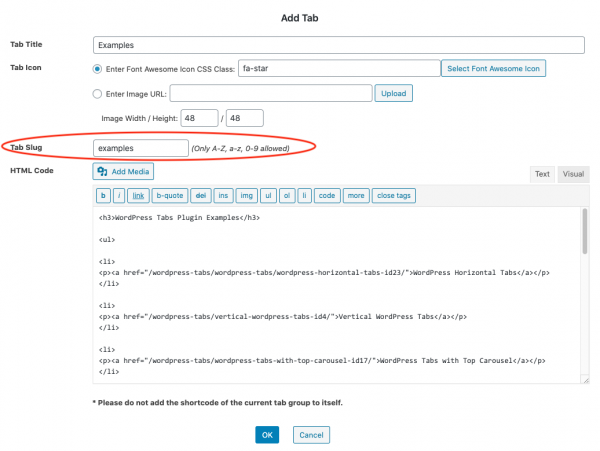This screenshot has width=600, height=451.
Task: Select Enter Font Awesome Icon CSS Class option
Action: [97, 69]
